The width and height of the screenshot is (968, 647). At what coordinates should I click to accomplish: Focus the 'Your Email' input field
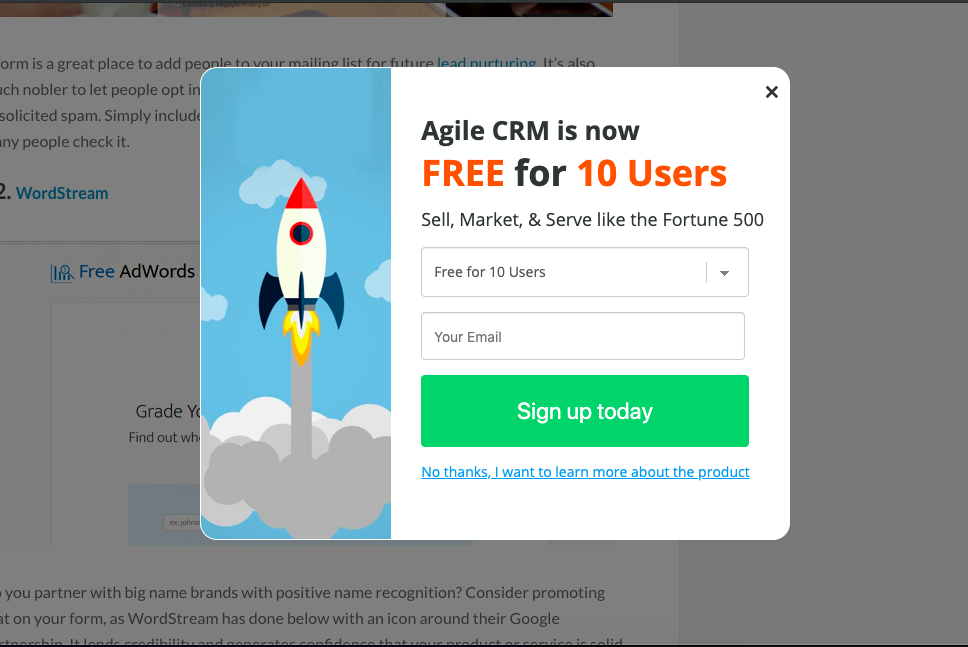(x=583, y=337)
